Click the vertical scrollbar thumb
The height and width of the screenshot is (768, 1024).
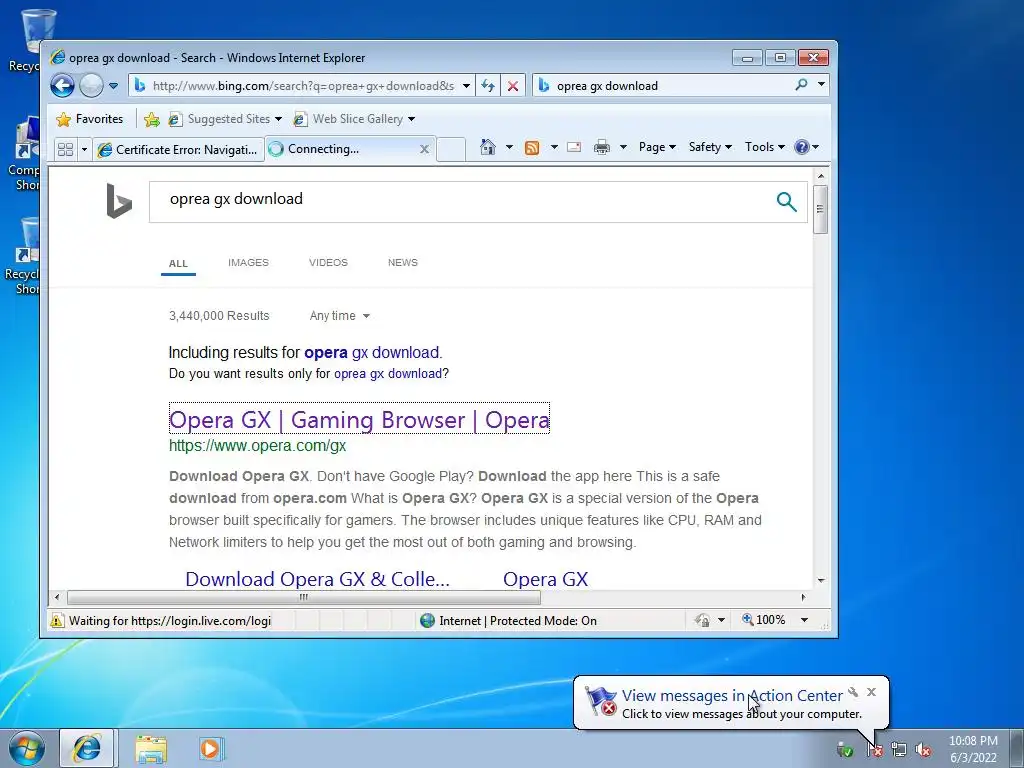coord(820,209)
